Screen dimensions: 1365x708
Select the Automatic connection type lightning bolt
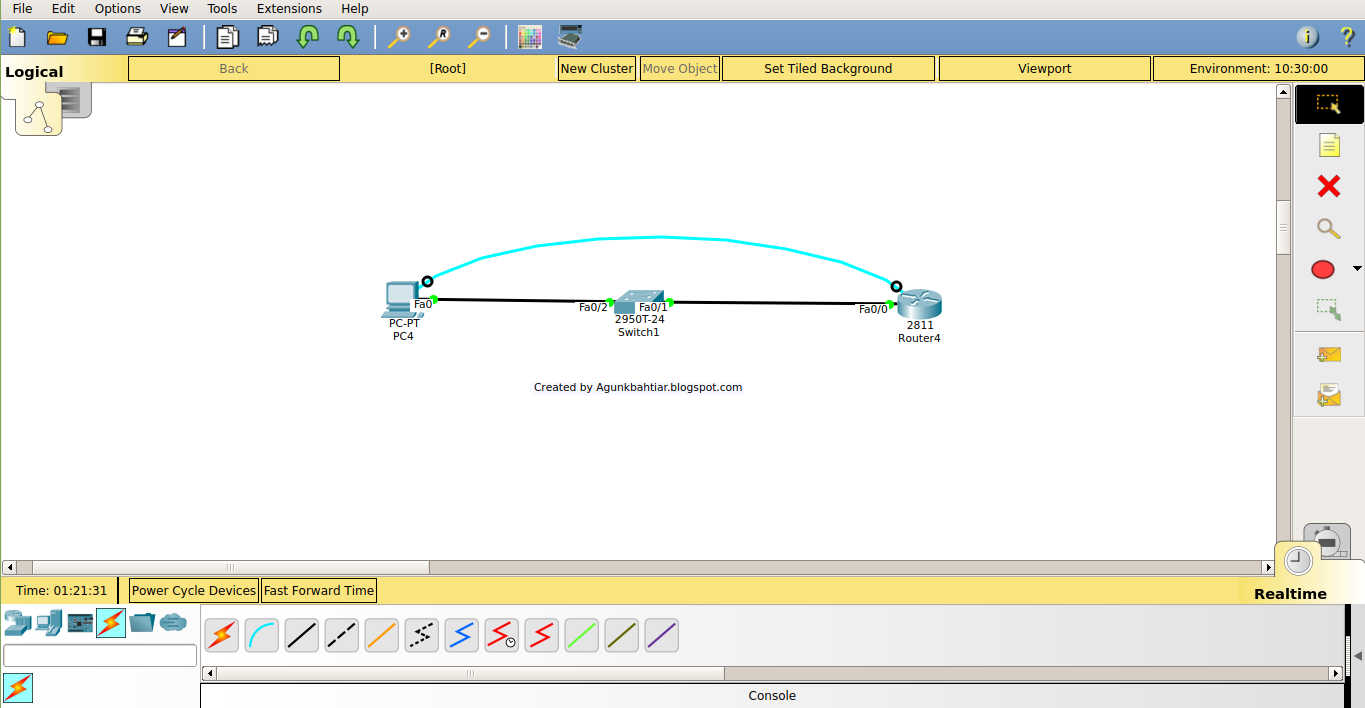point(221,635)
